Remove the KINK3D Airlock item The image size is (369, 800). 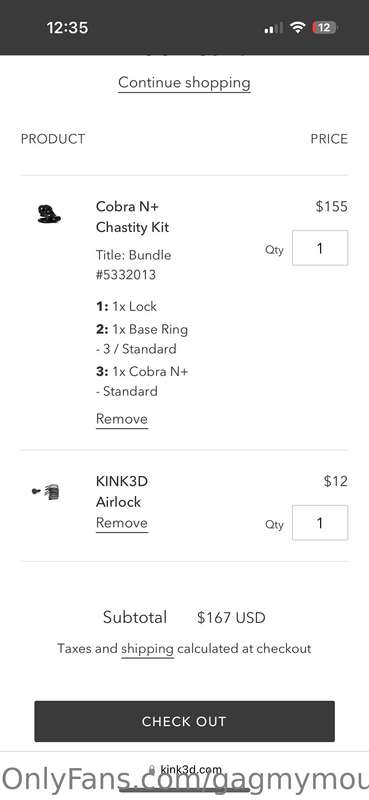[x=122, y=523]
